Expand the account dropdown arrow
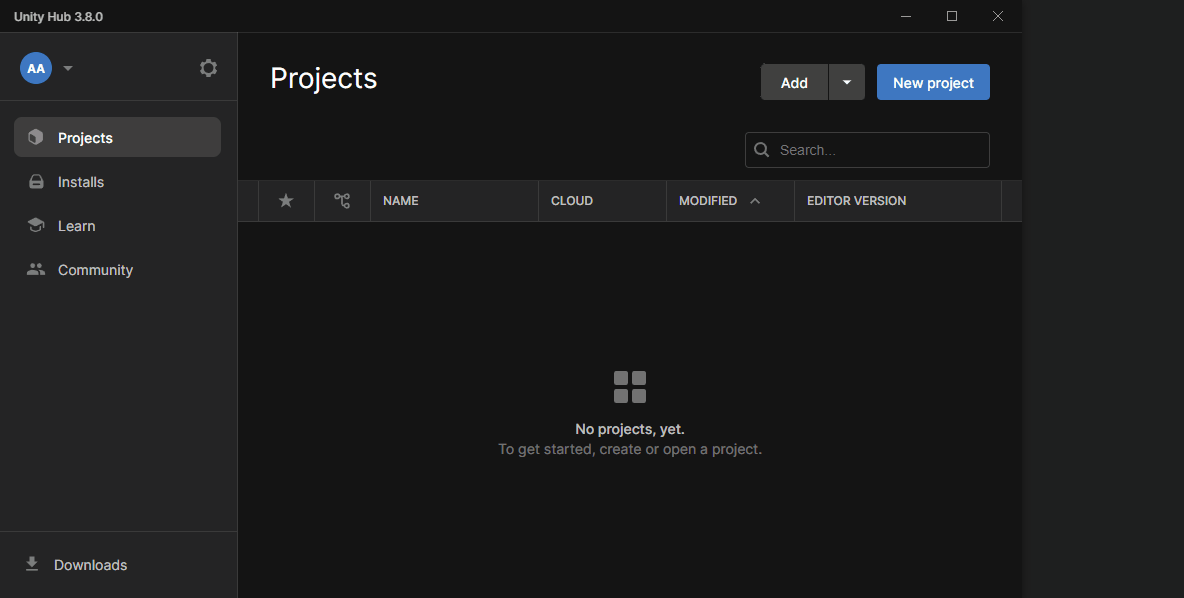This screenshot has height=598, width=1184. pyautogui.click(x=68, y=68)
